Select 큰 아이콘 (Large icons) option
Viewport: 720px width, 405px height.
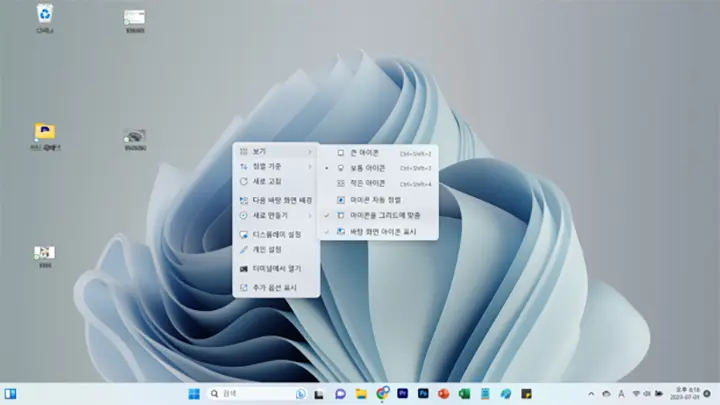coord(378,153)
